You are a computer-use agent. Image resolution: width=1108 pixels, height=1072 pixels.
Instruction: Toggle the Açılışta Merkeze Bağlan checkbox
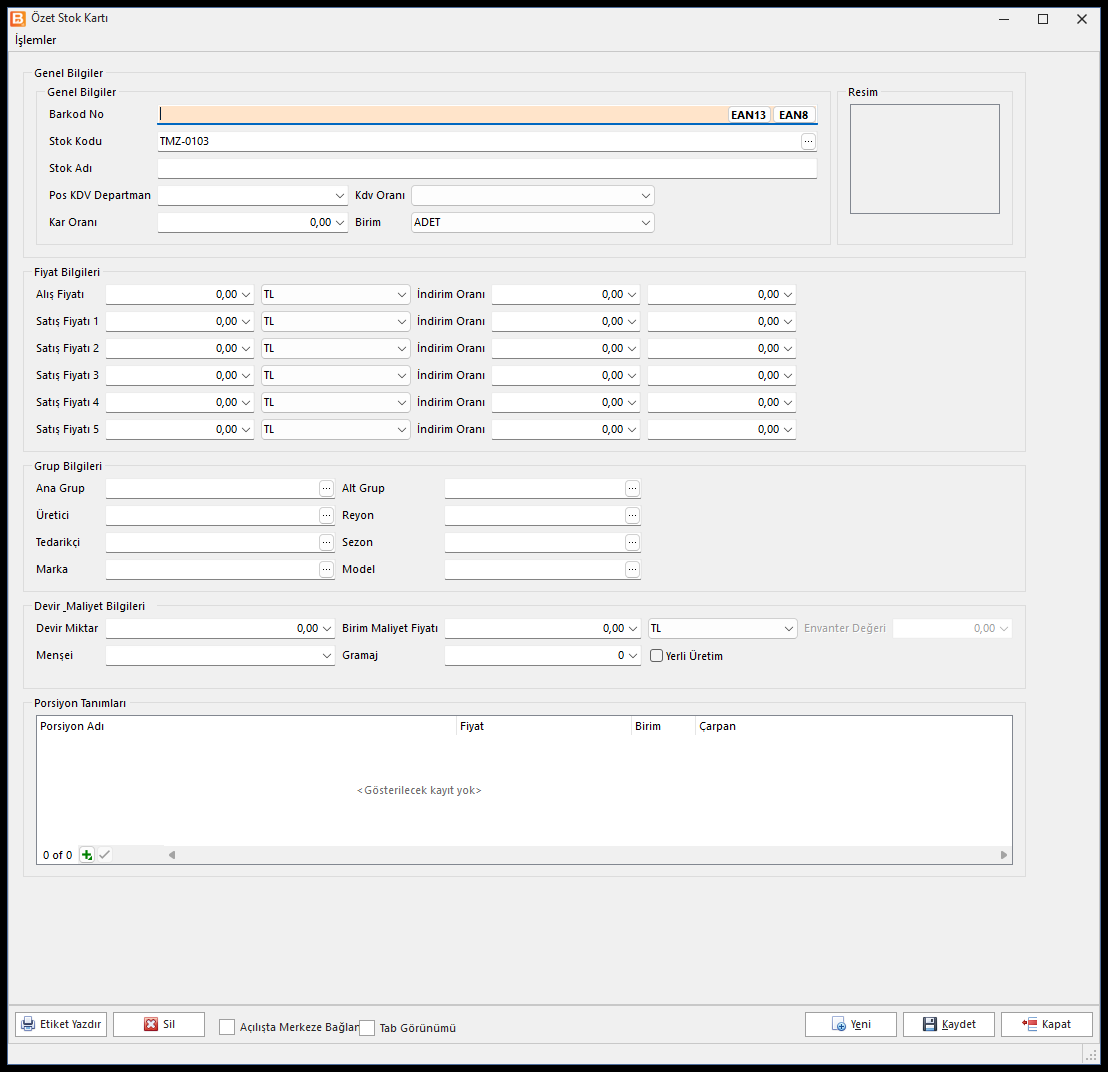227,1027
